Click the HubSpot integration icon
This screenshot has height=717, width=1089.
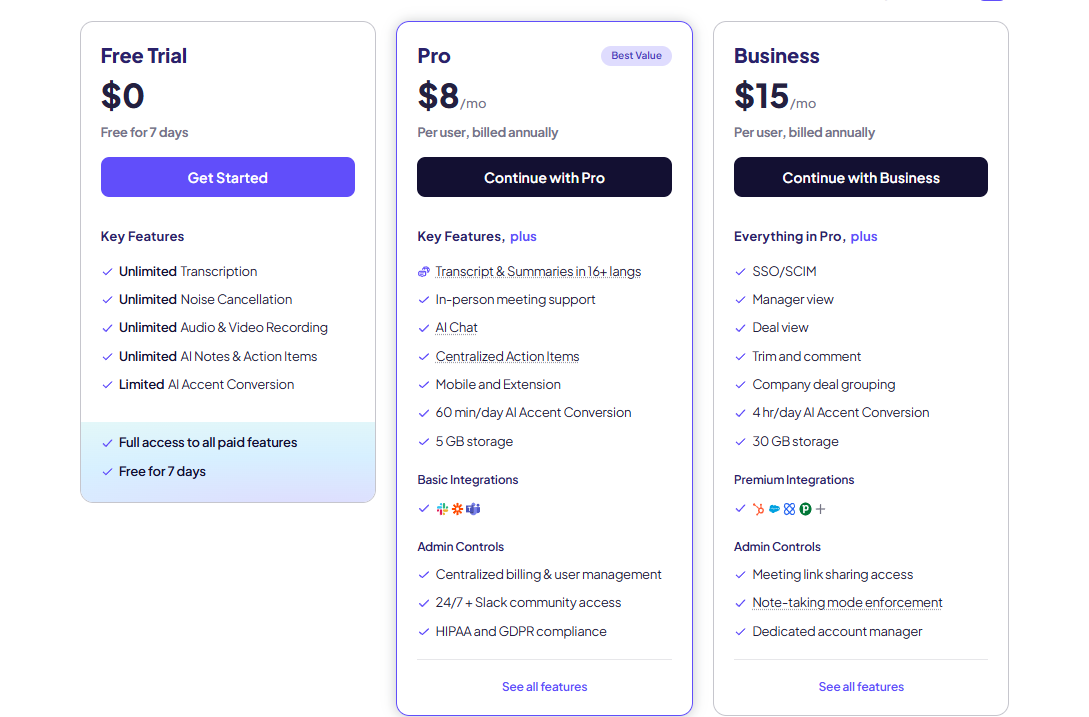[x=758, y=509]
